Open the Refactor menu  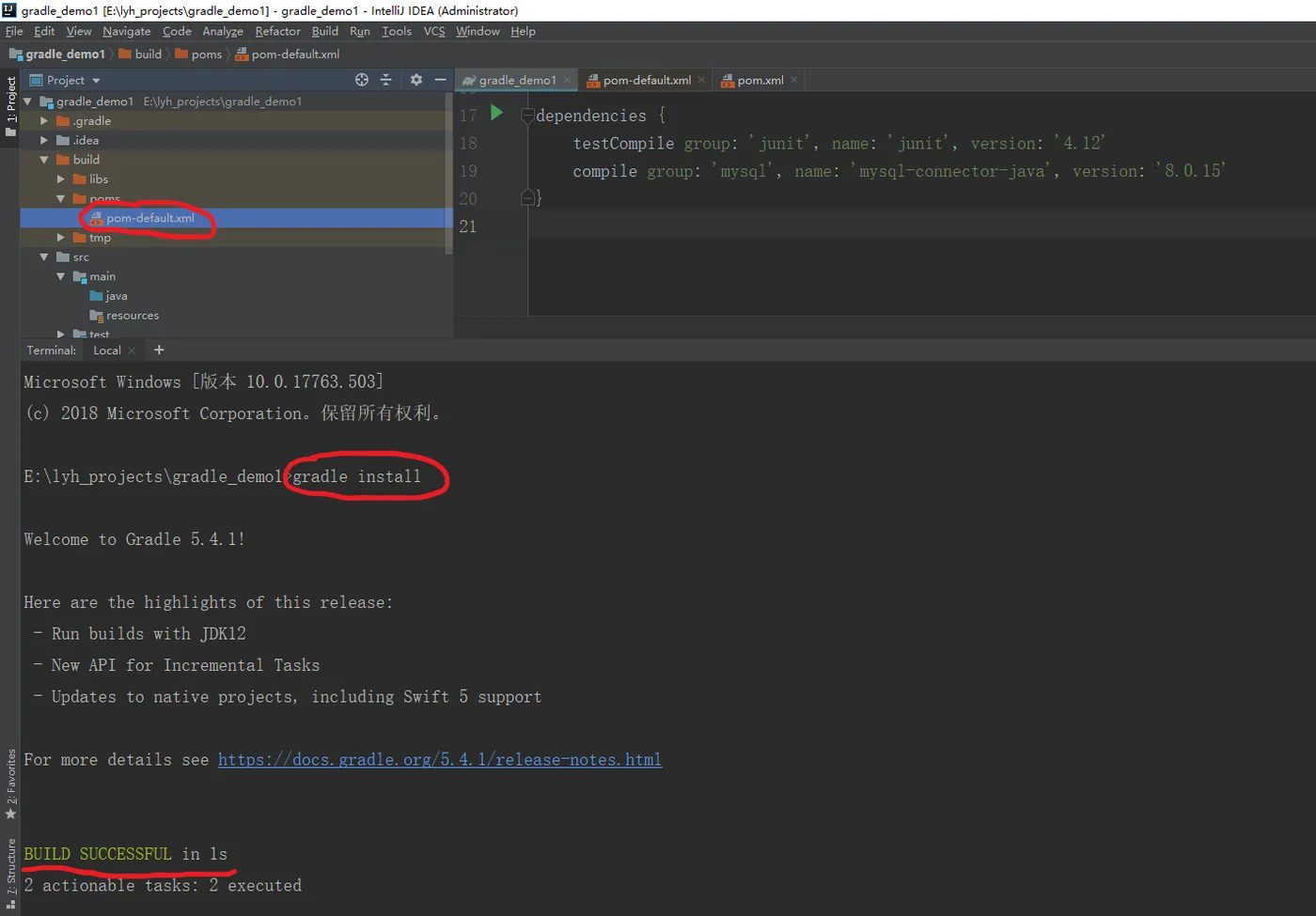coord(278,31)
